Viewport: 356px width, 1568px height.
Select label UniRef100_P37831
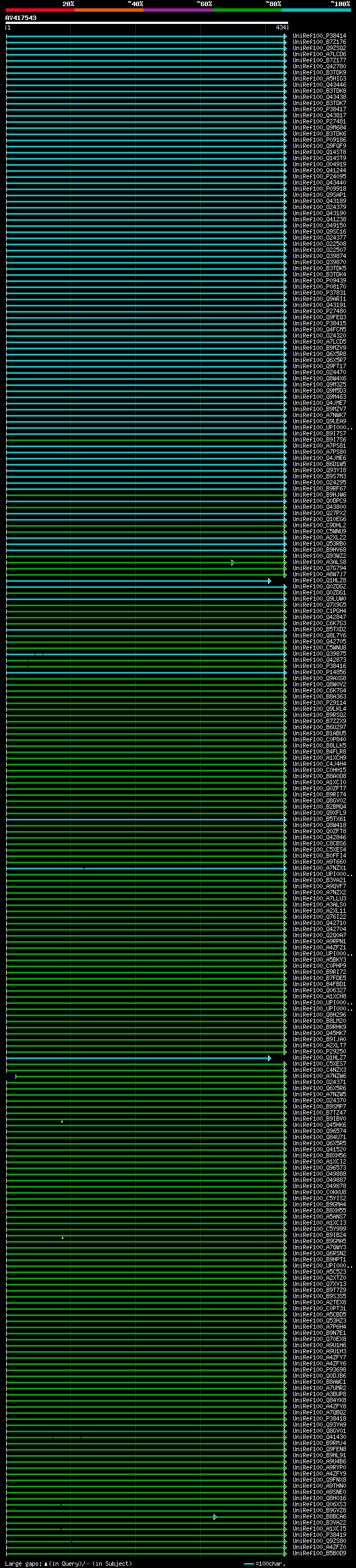[319, 293]
